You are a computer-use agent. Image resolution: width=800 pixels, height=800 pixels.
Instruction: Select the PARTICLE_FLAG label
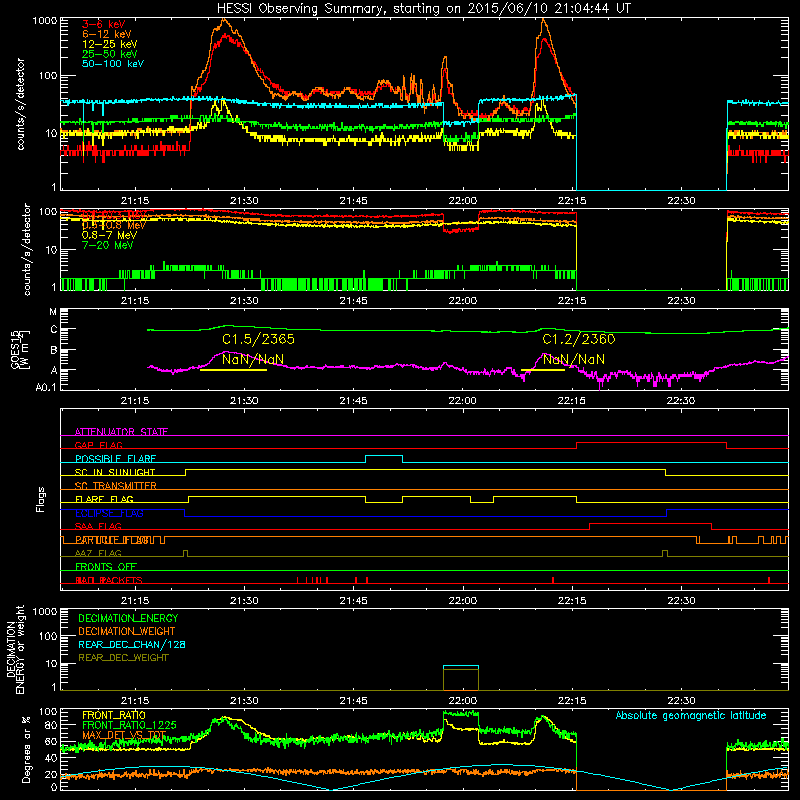point(112,540)
